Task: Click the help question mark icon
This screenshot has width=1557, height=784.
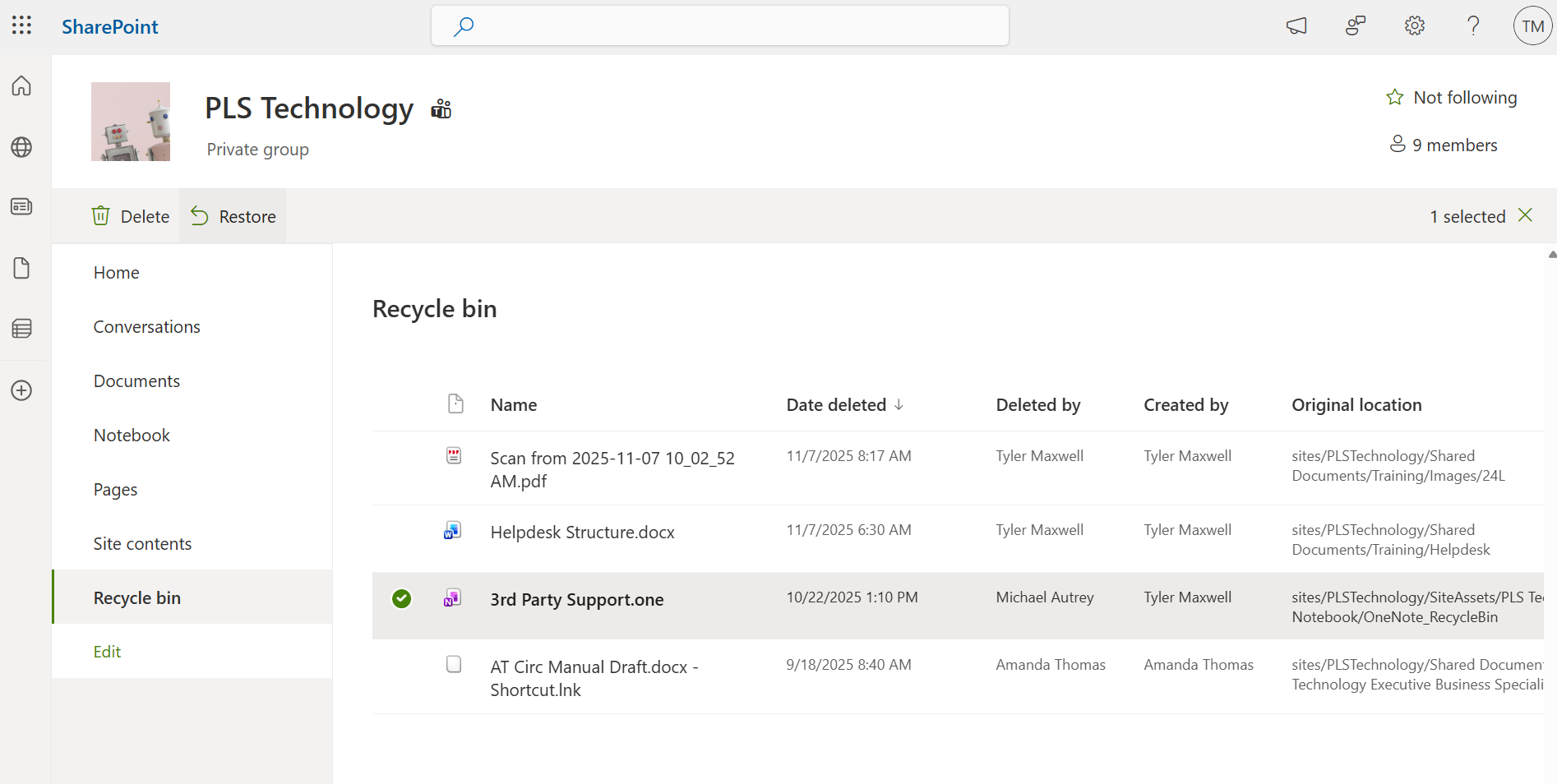Action: coord(1473,26)
